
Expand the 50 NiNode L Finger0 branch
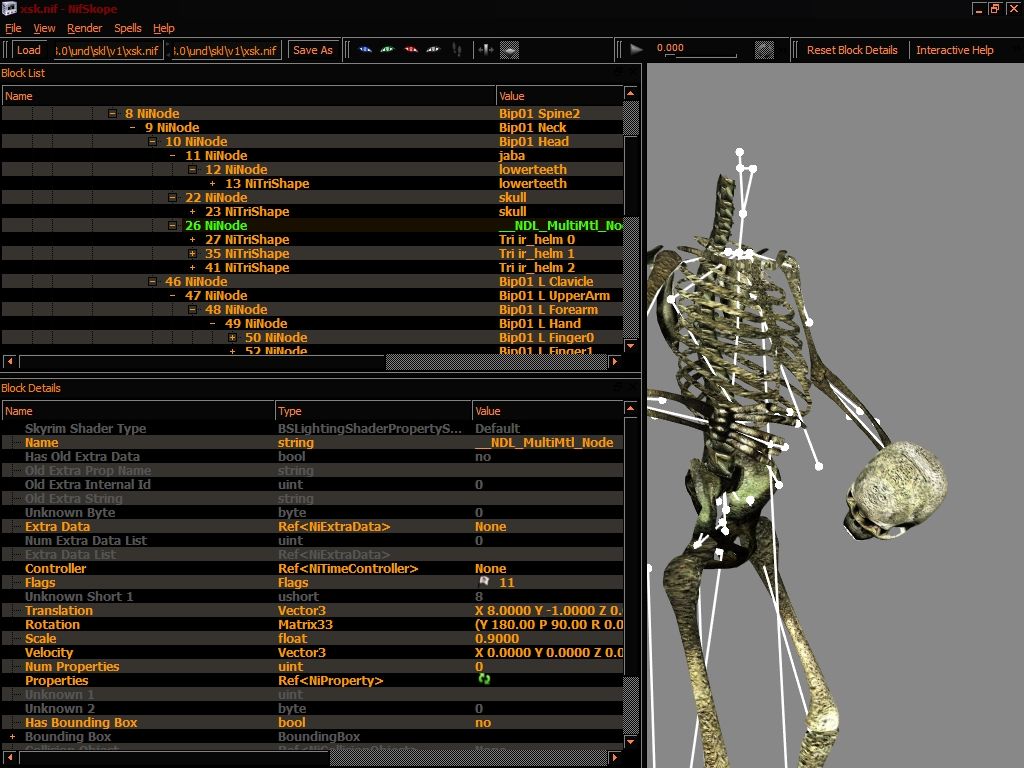[232, 338]
